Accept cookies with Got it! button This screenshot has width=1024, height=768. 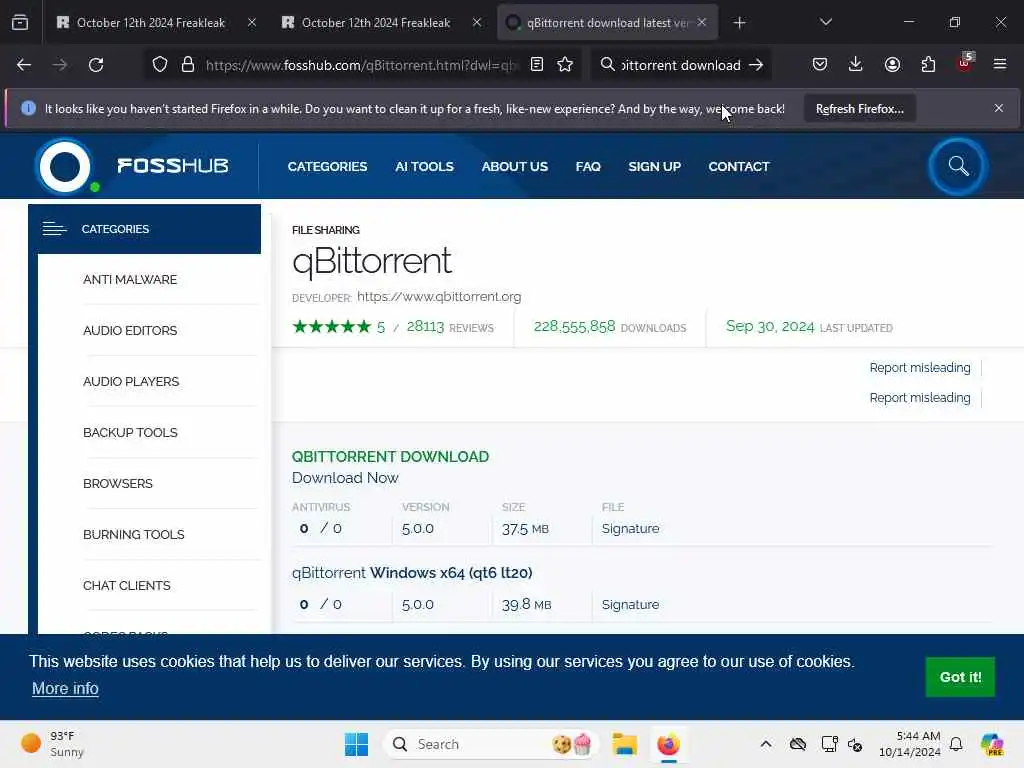pyautogui.click(x=960, y=677)
